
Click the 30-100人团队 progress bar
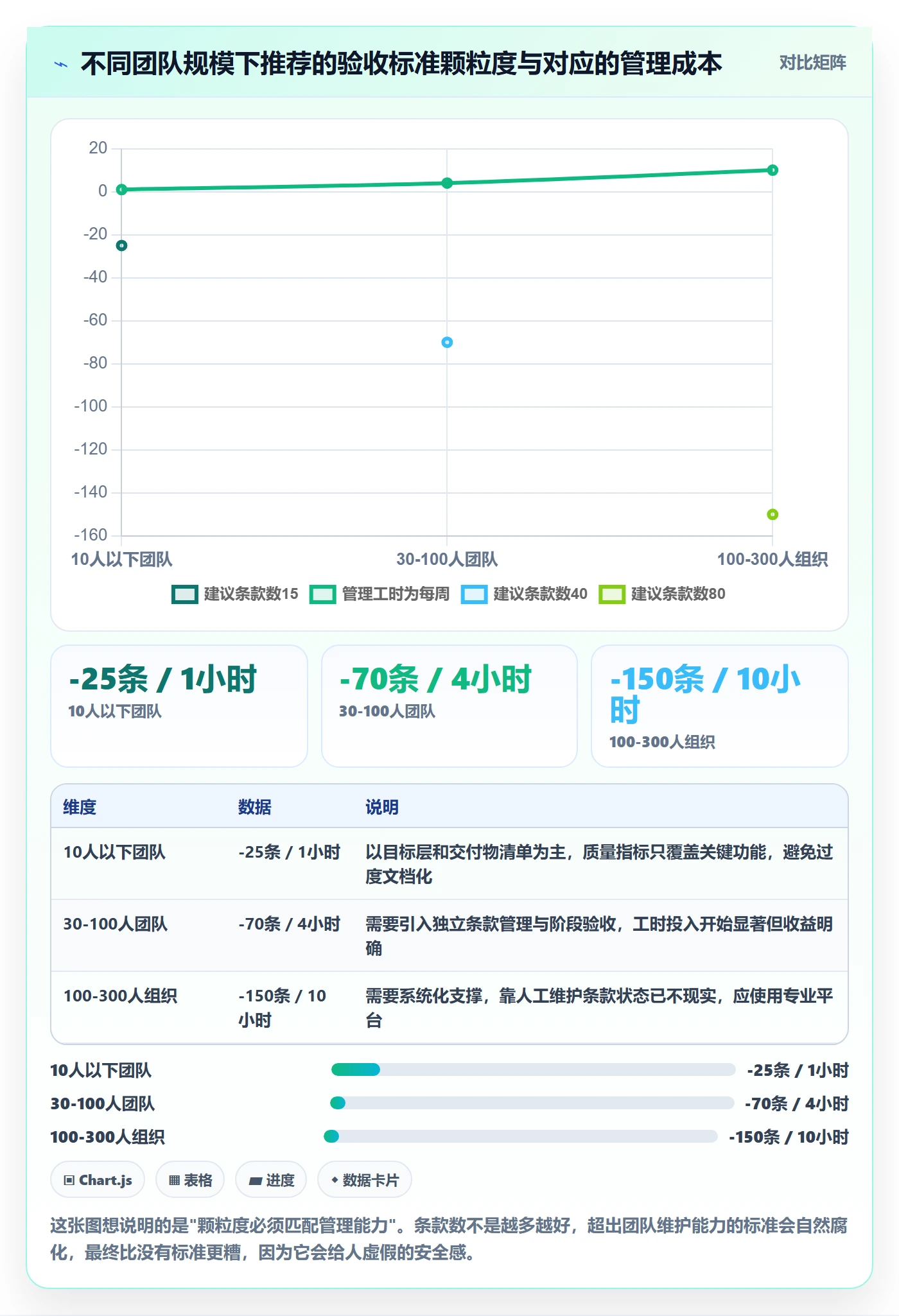pos(532,1103)
